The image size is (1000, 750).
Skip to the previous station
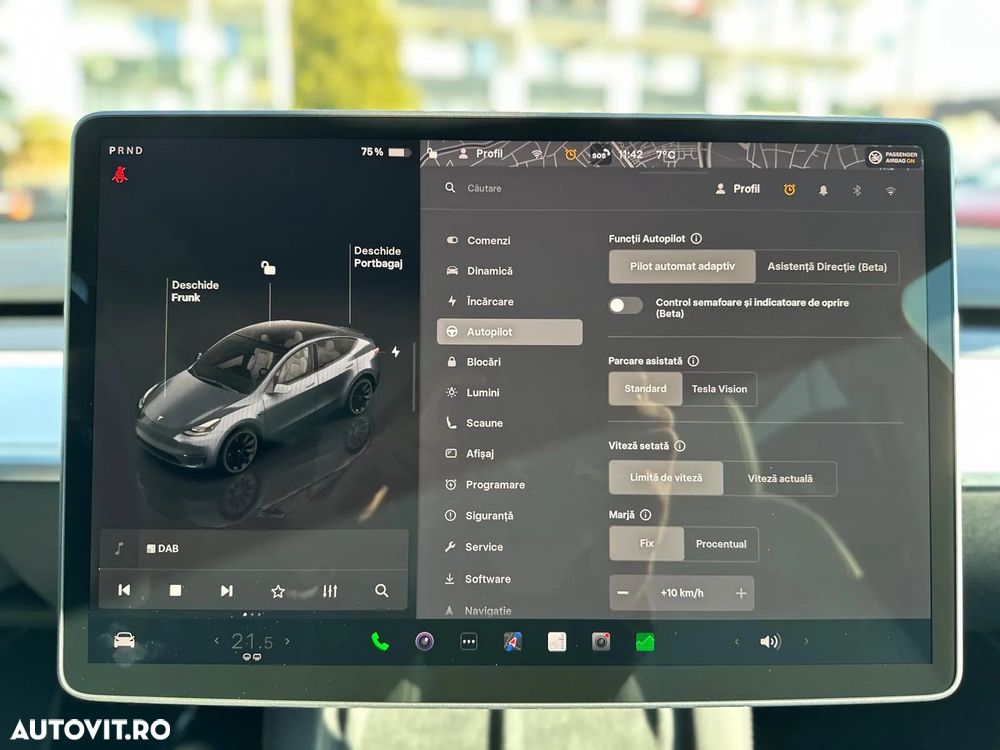click(x=124, y=591)
